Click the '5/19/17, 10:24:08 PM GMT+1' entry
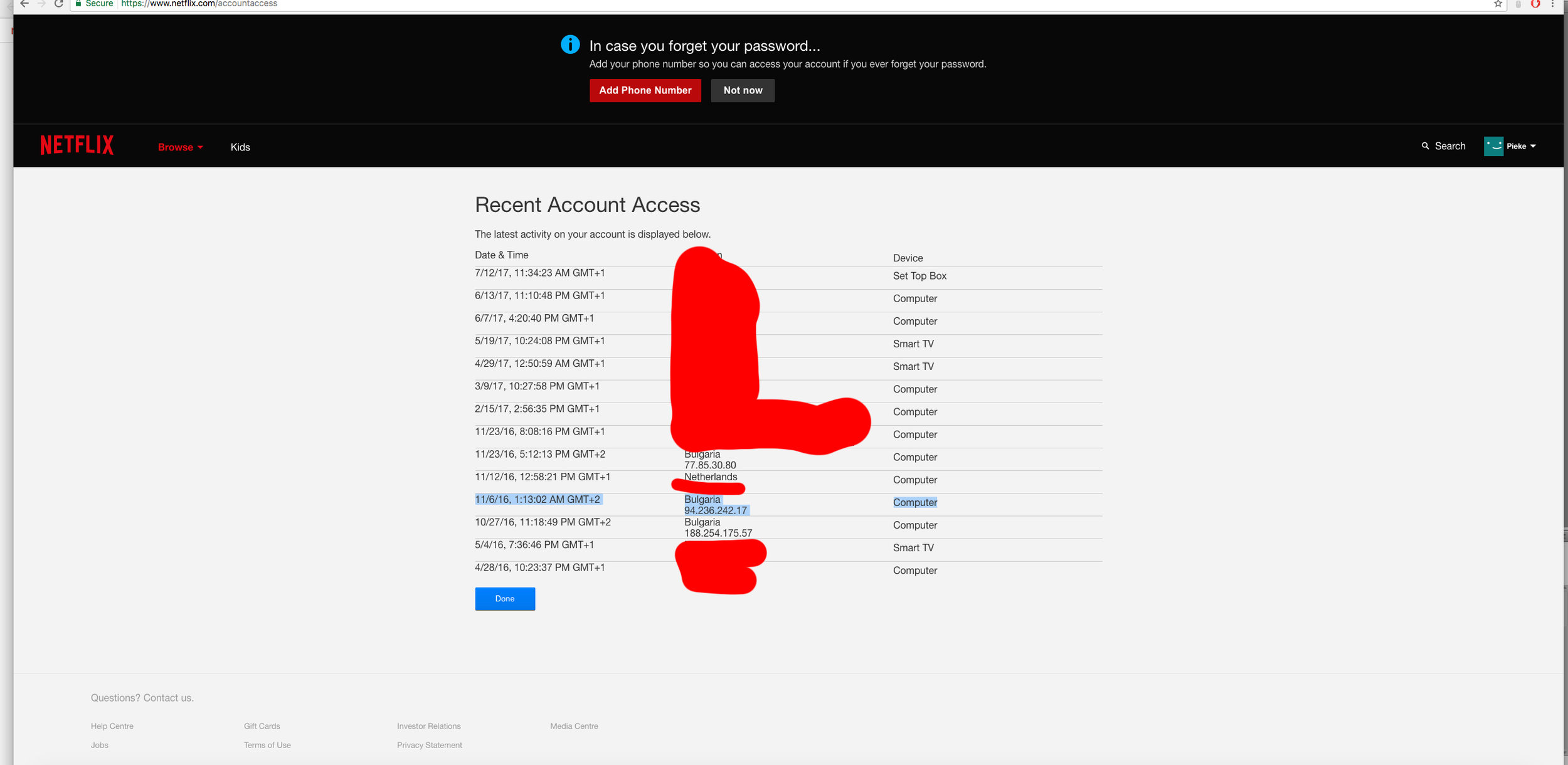 coord(540,340)
